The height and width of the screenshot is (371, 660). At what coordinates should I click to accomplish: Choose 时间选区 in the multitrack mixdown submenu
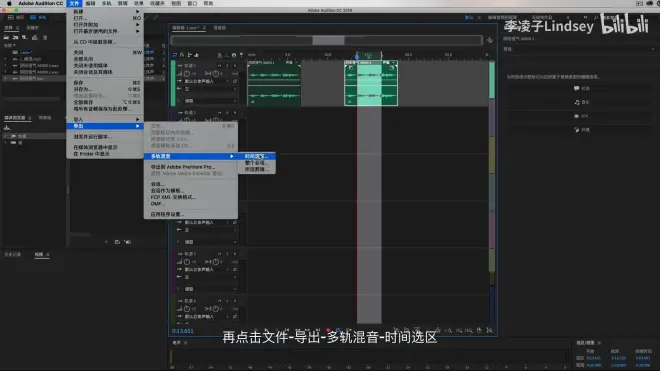257,156
